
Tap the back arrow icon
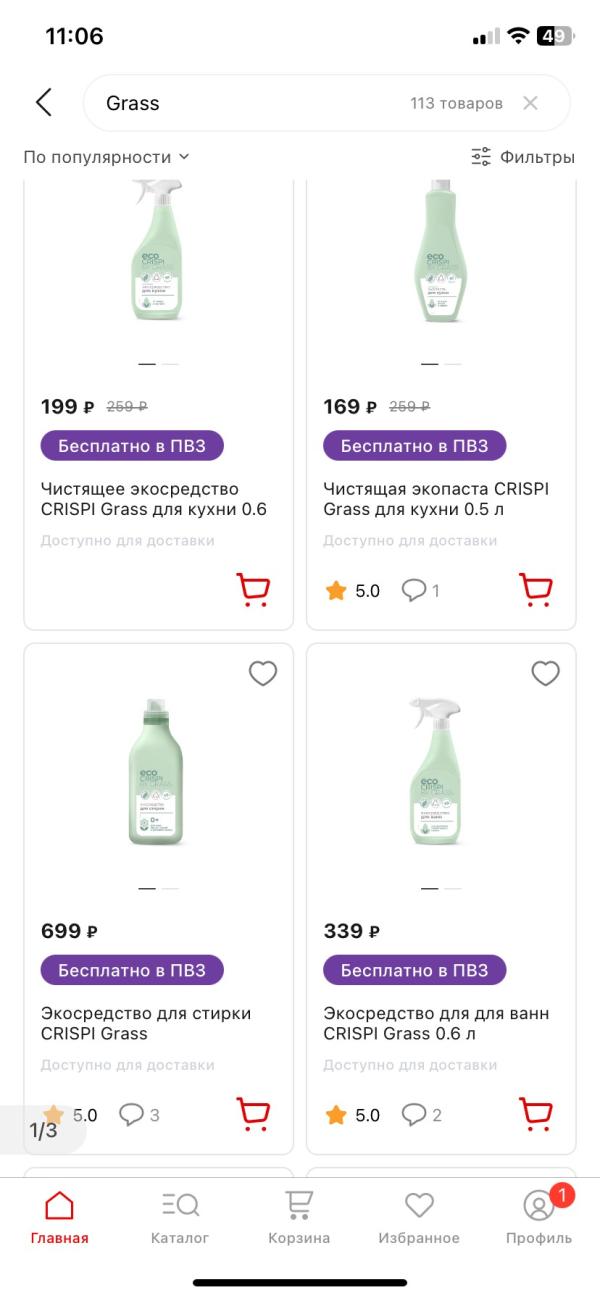(43, 102)
